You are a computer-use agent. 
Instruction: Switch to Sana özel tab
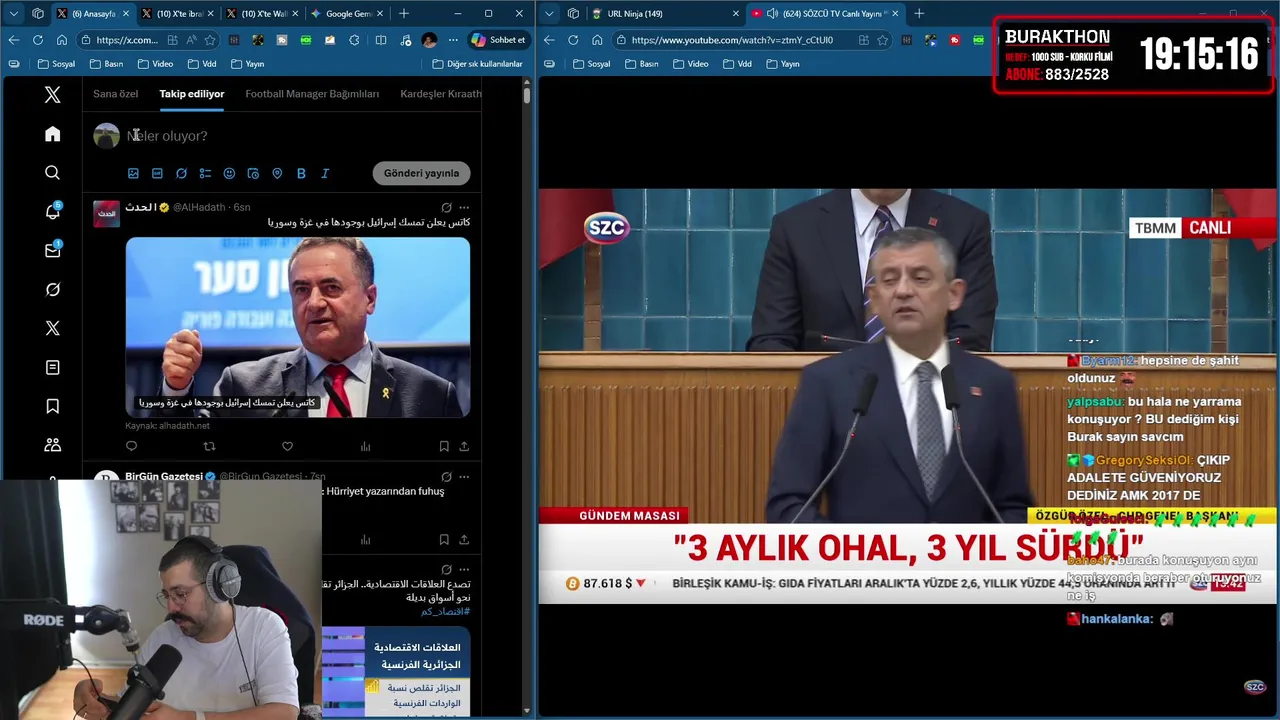[x=115, y=94]
